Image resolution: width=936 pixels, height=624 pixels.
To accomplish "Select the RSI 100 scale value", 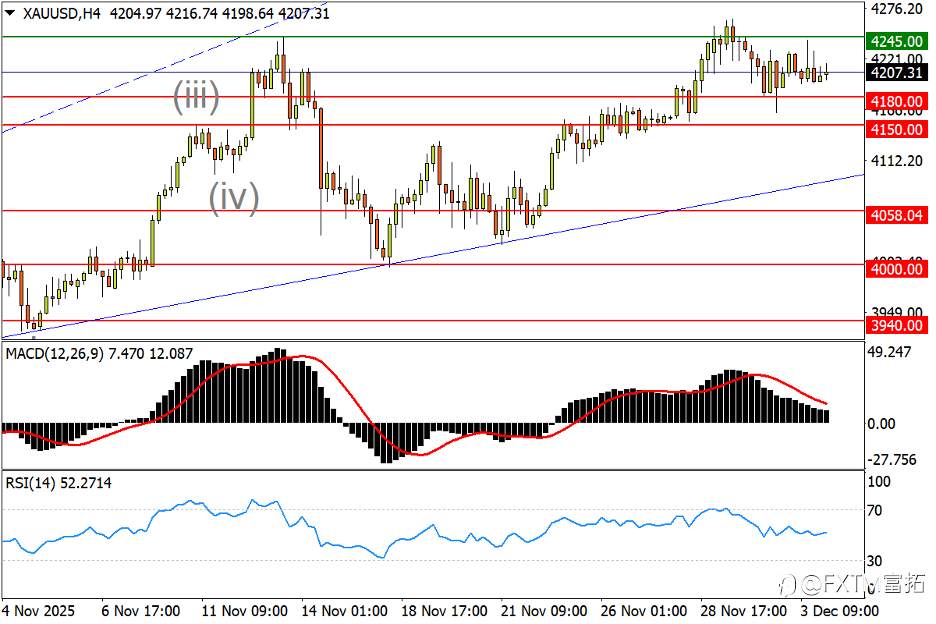I will point(879,481).
